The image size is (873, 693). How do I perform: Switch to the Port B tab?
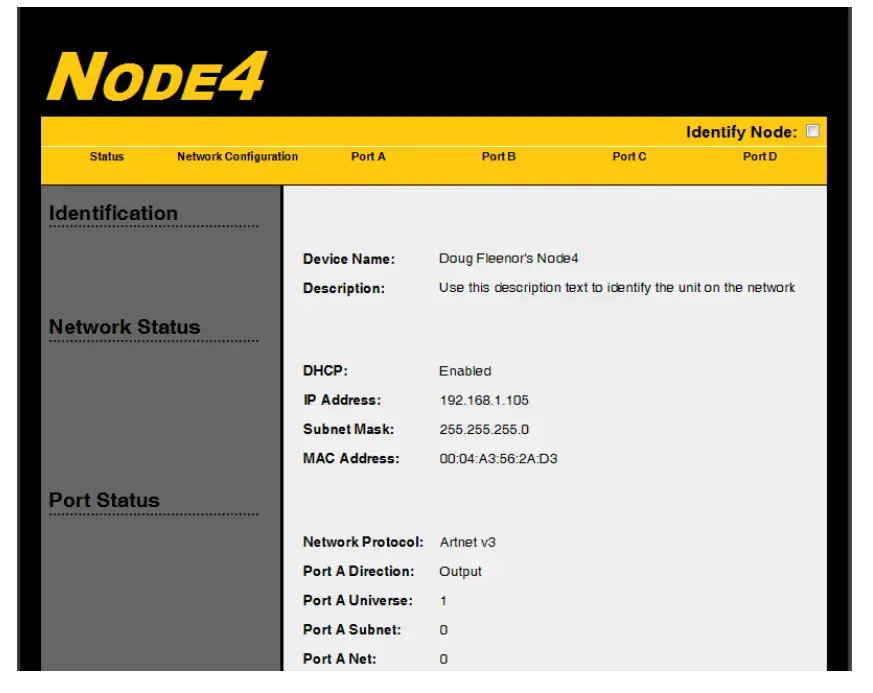coord(497,157)
